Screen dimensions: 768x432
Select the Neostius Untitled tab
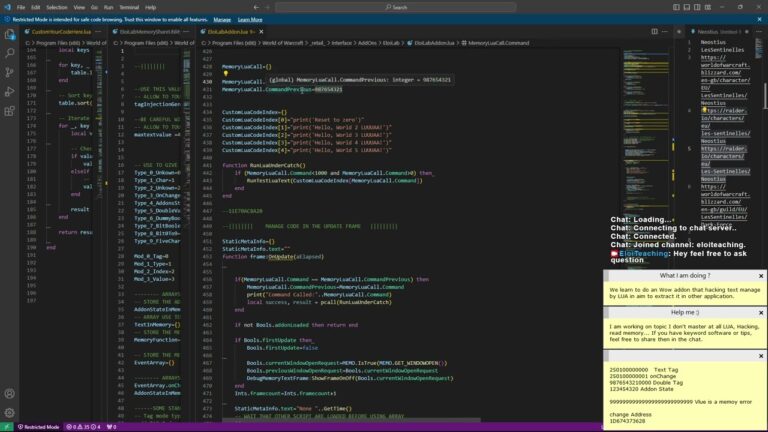pyautogui.click(x=718, y=32)
